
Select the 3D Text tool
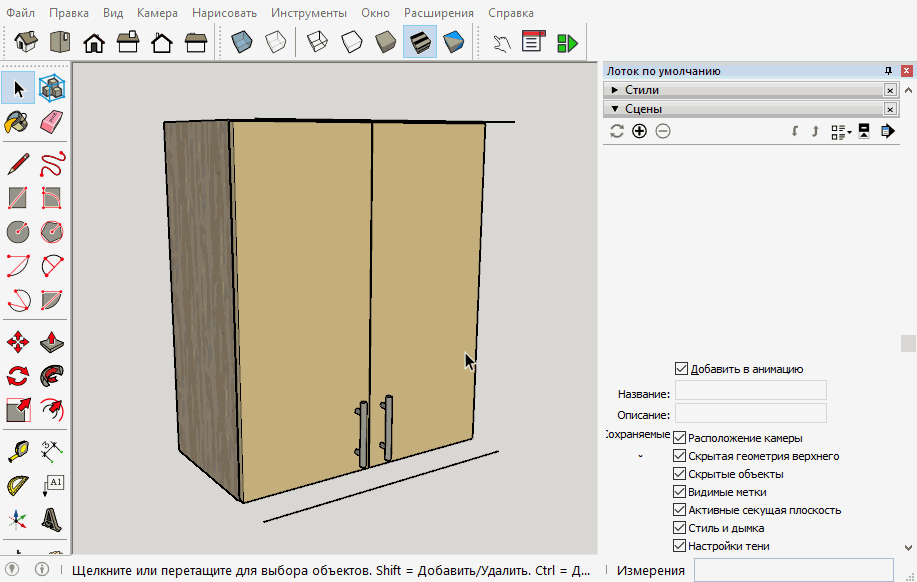pyautogui.click(x=52, y=519)
